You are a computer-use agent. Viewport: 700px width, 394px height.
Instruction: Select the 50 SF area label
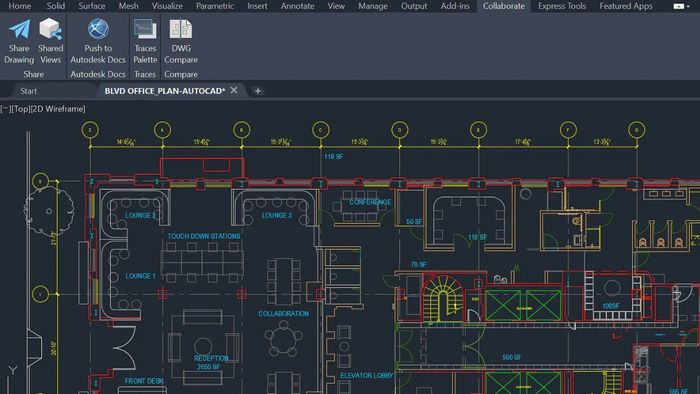click(414, 221)
